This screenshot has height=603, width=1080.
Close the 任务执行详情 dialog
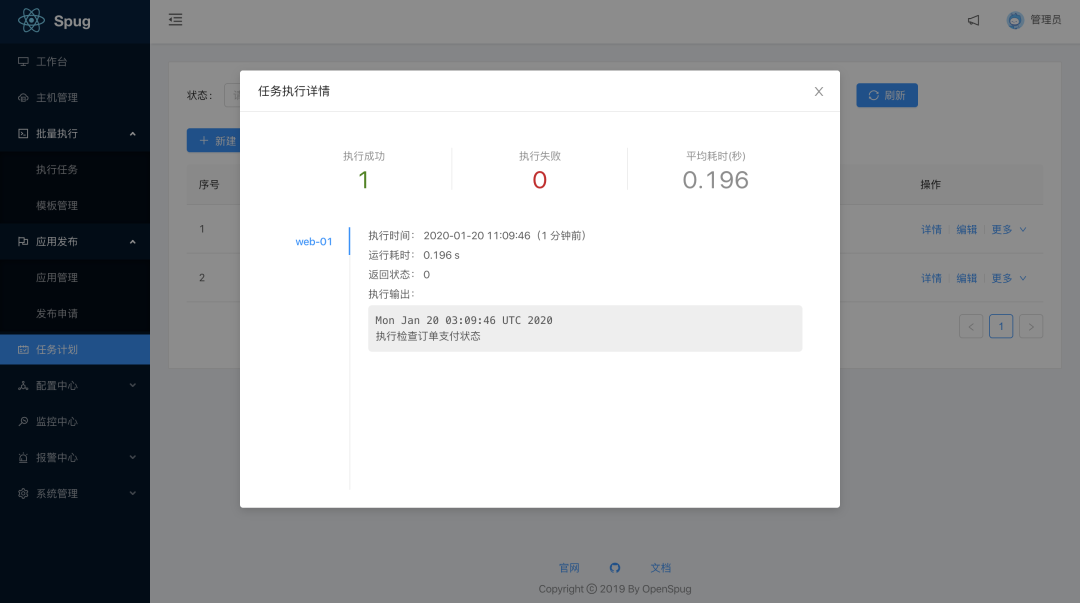818,91
